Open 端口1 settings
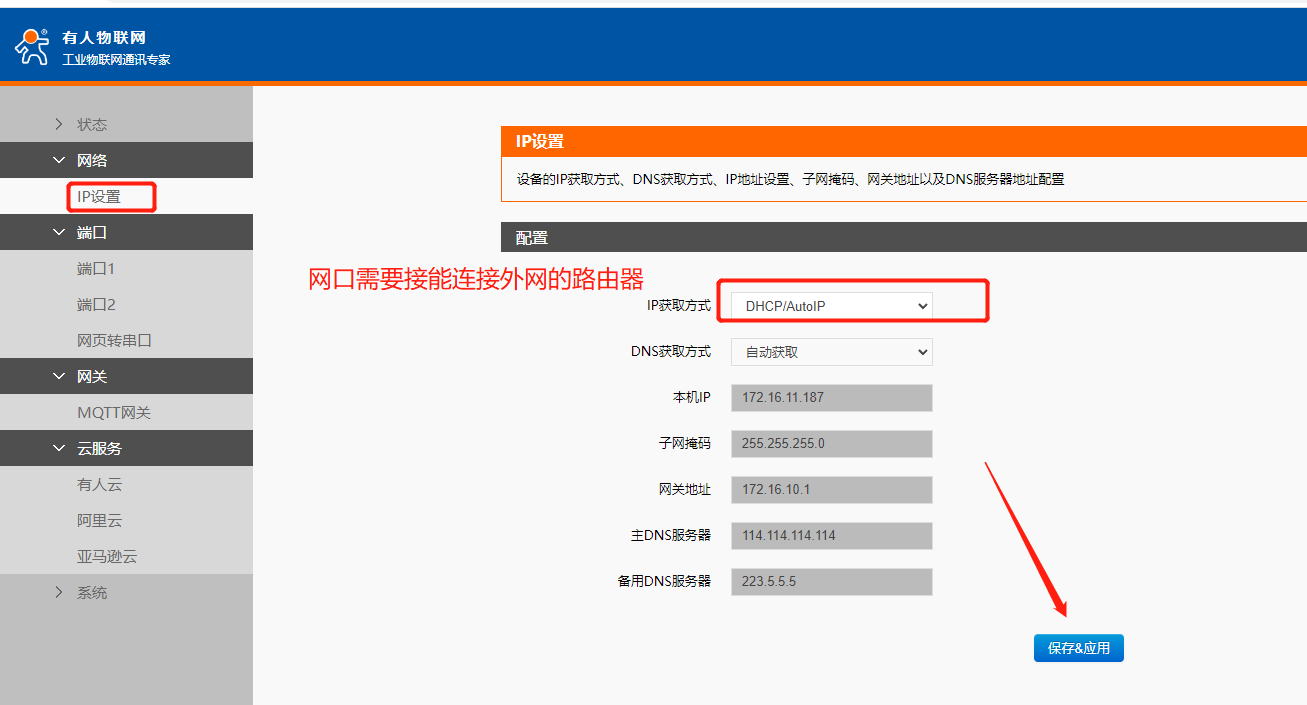This screenshot has width=1307, height=705. 96,269
